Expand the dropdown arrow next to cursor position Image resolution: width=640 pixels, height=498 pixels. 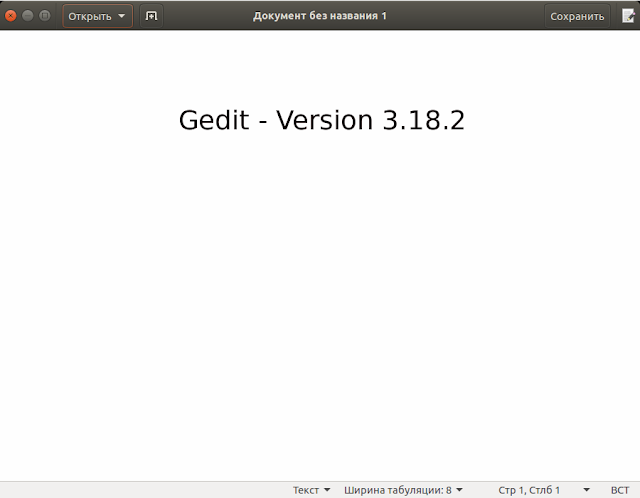point(587,490)
